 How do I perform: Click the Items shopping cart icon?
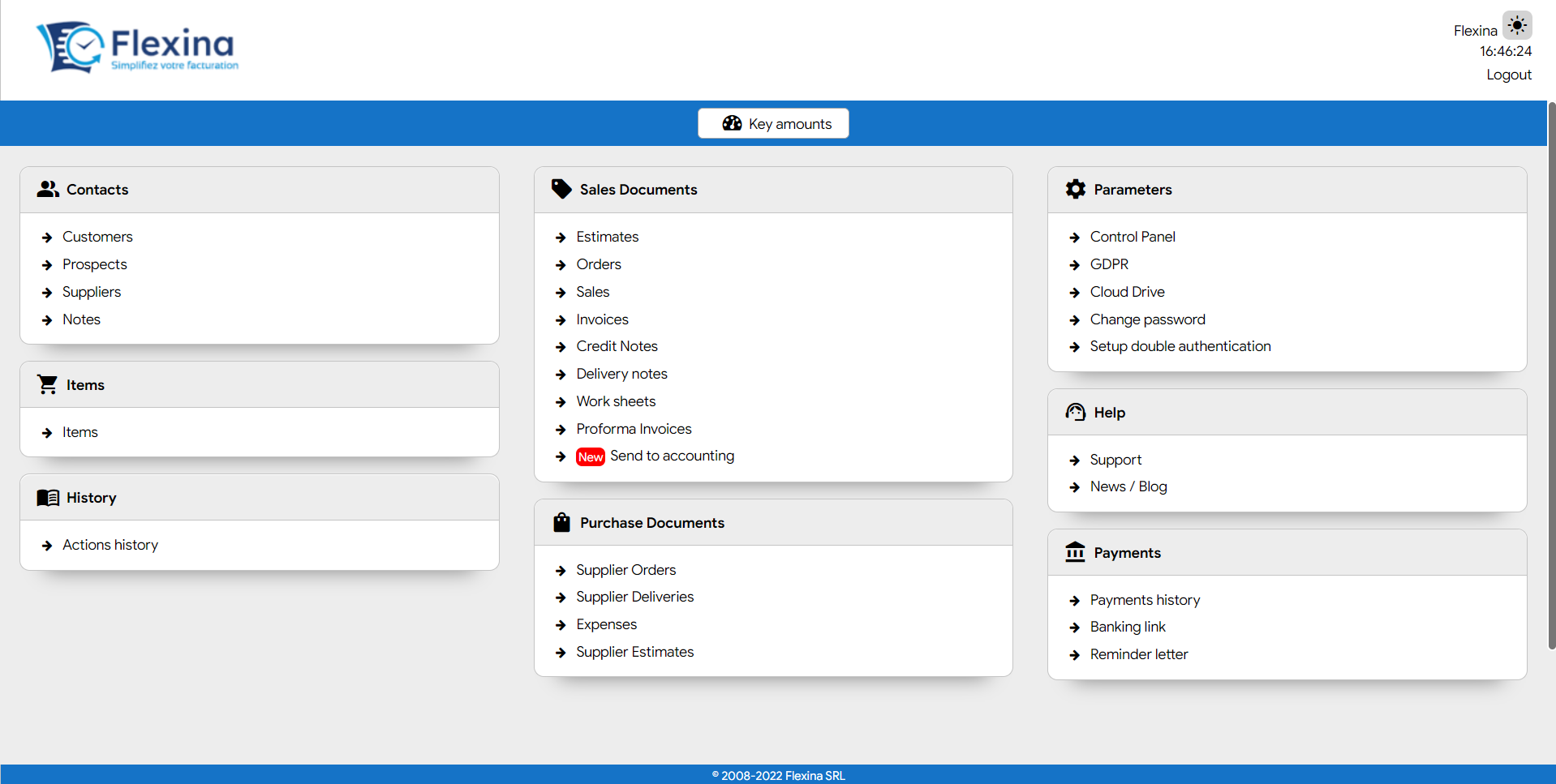coord(48,384)
